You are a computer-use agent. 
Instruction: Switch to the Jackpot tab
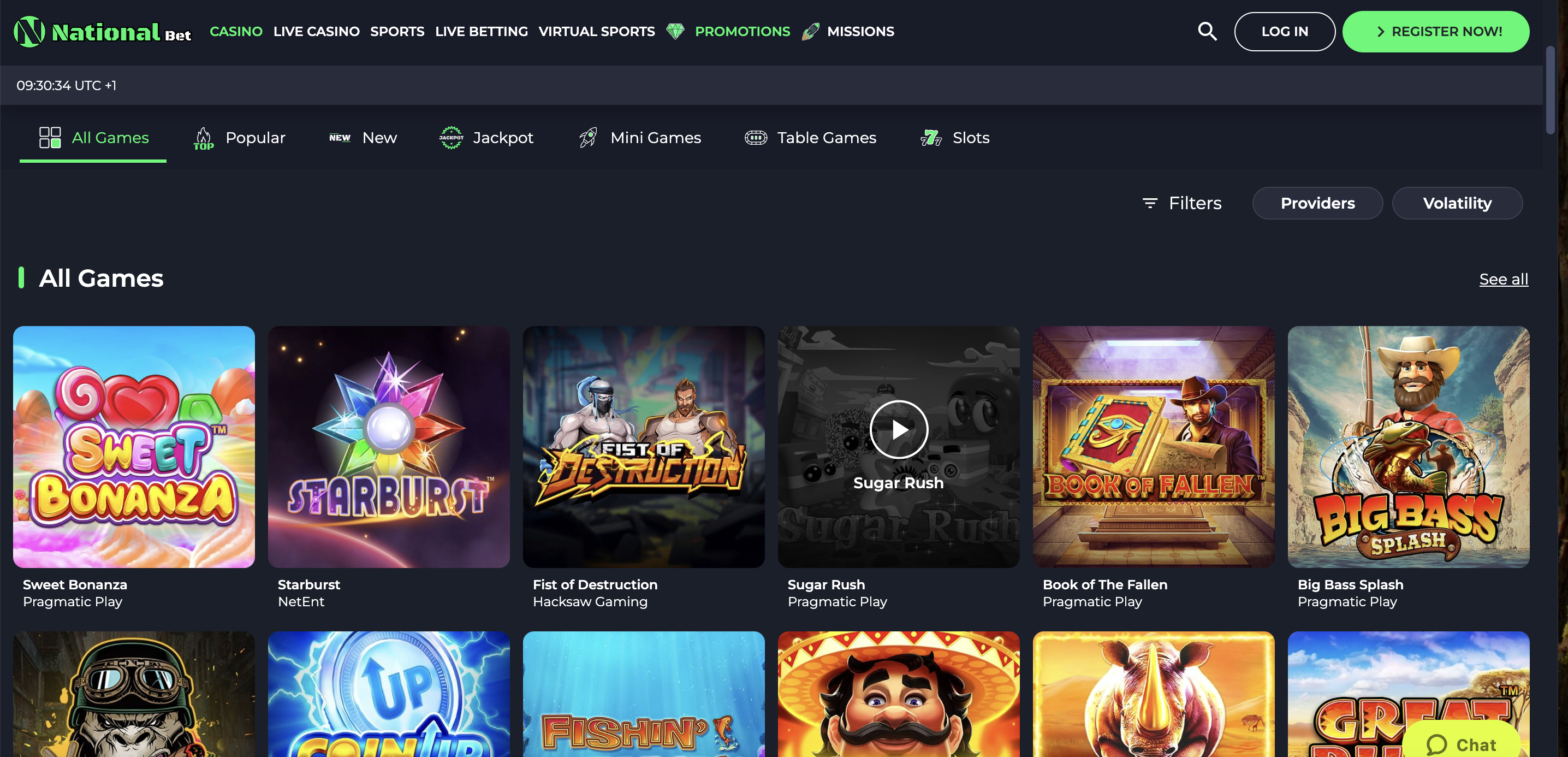[486, 138]
